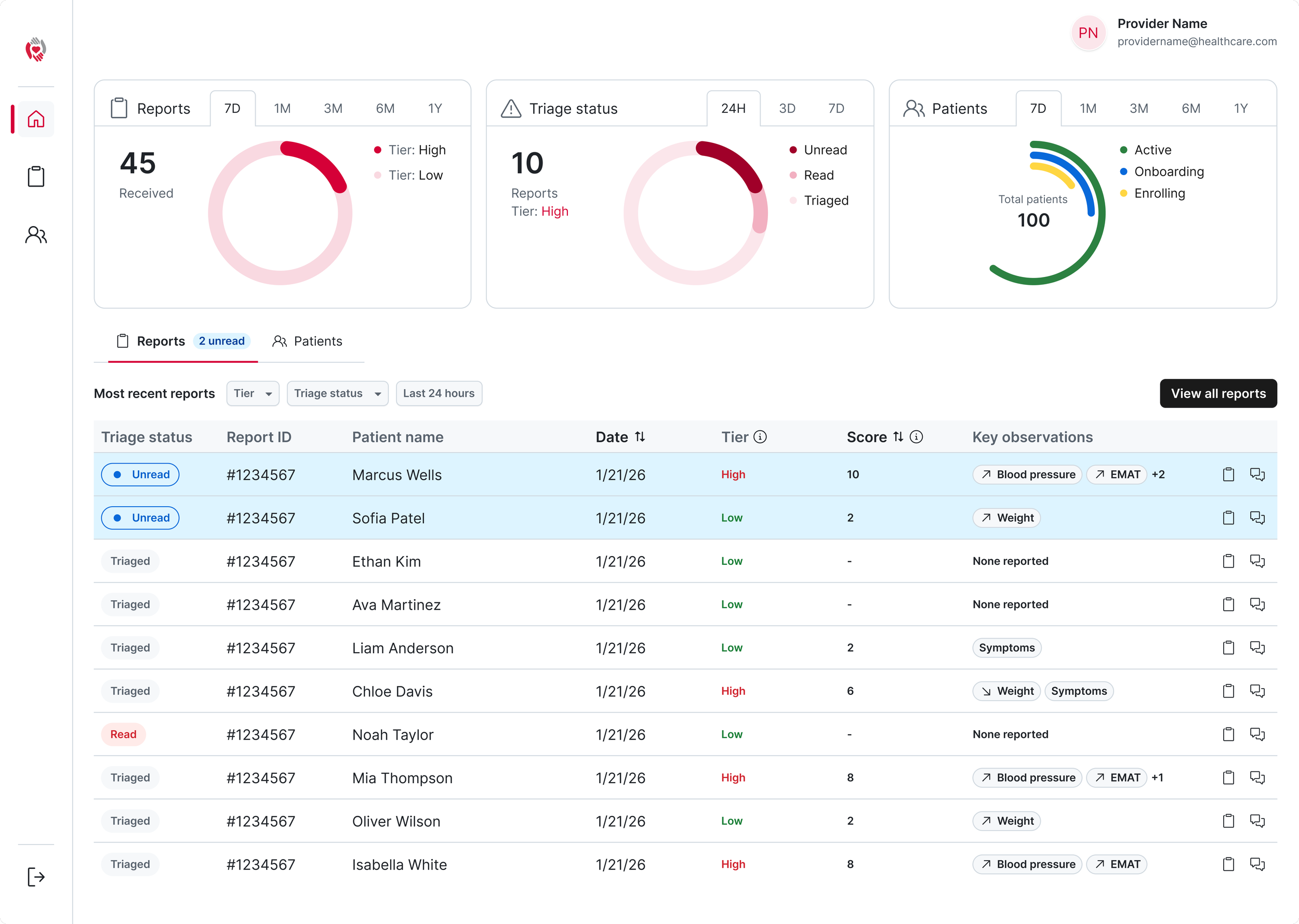Viewport: 1299px width, 924px height.
Task: Open chat icon for Sofia Patel row
Action: click(x=1257, y=518)
